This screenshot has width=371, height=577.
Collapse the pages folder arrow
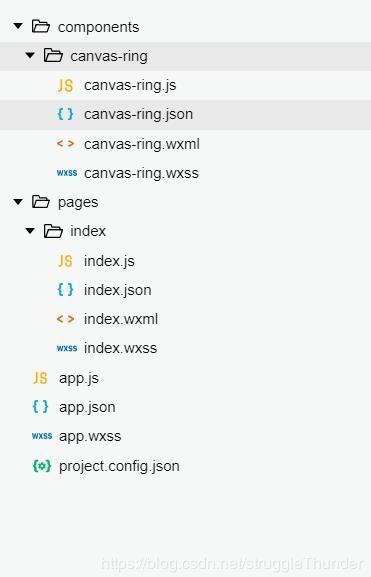(x=18, y=202)
